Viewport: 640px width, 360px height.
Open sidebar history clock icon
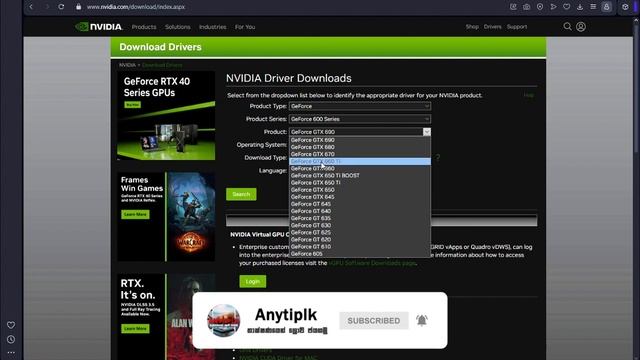point(11,339)
